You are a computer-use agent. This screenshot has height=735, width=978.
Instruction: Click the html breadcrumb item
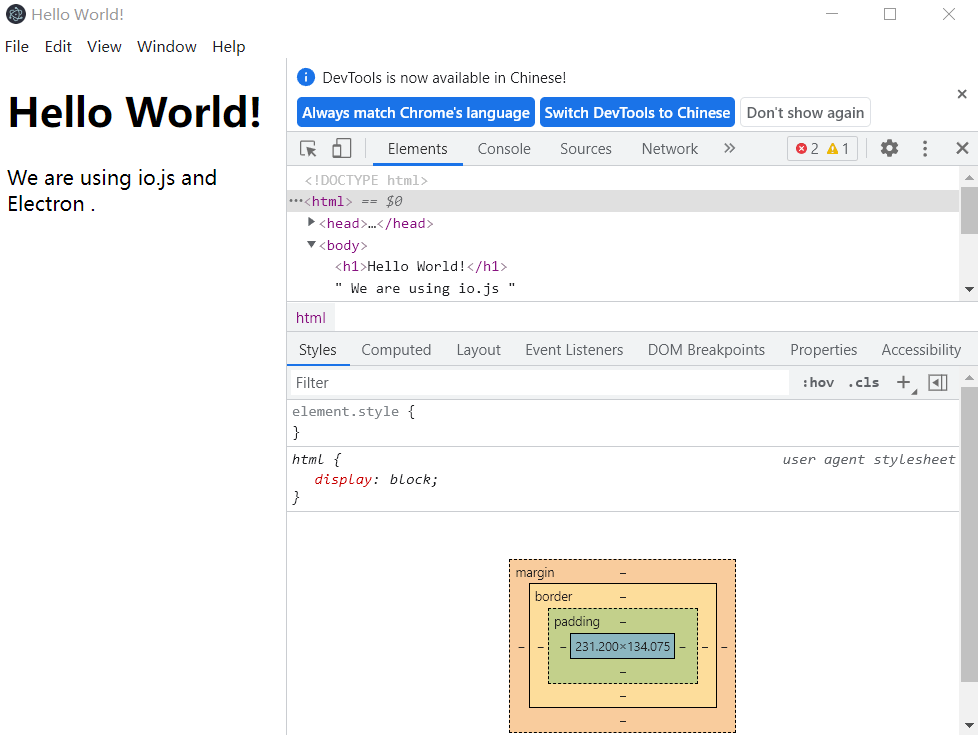tap(311, 318)
